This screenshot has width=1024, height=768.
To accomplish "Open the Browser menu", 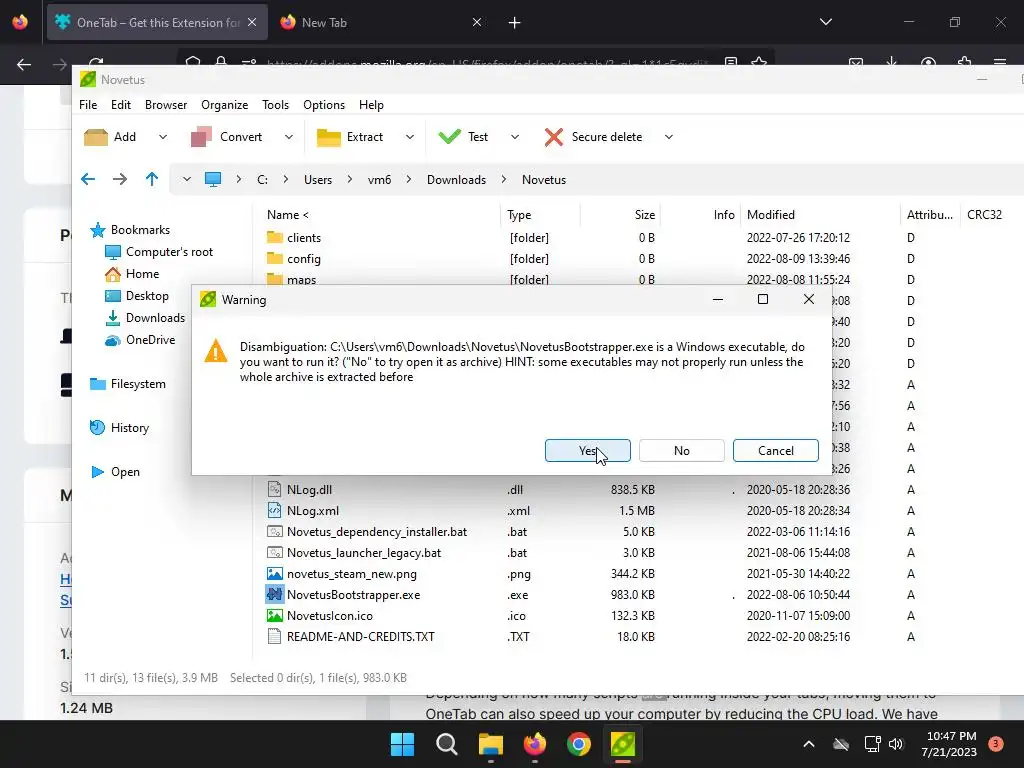I will 166,105.
